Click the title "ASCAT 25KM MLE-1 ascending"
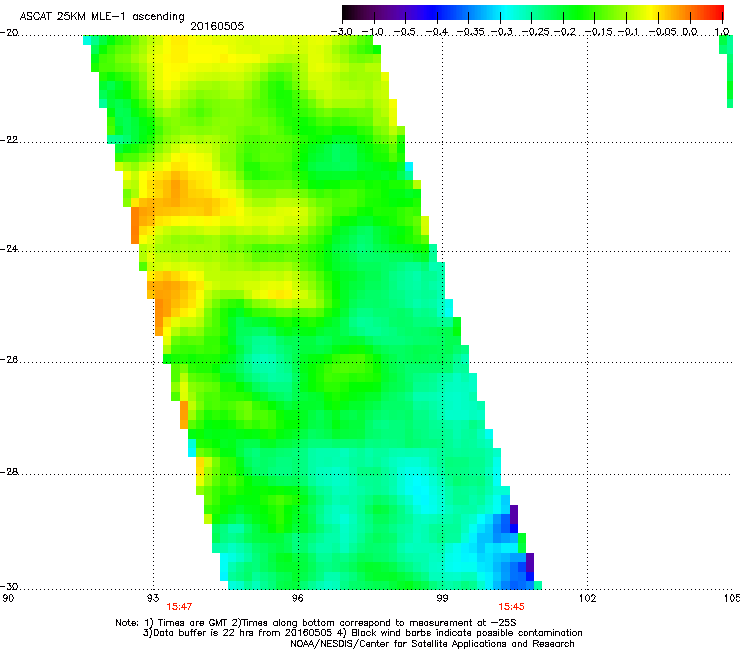The width and height of the screenshot is (740, 650). (102, 16)
